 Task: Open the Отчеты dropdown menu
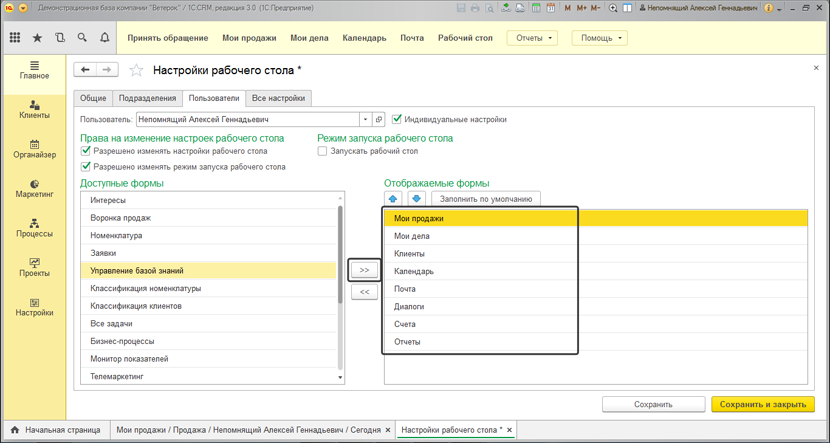click(533, 38)
